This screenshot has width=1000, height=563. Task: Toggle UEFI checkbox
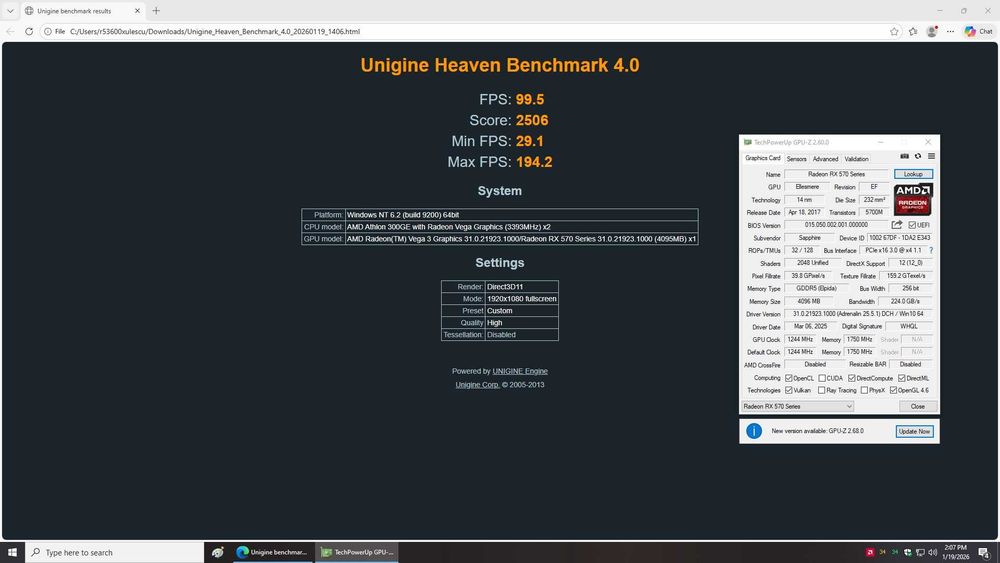pos(912,225)
